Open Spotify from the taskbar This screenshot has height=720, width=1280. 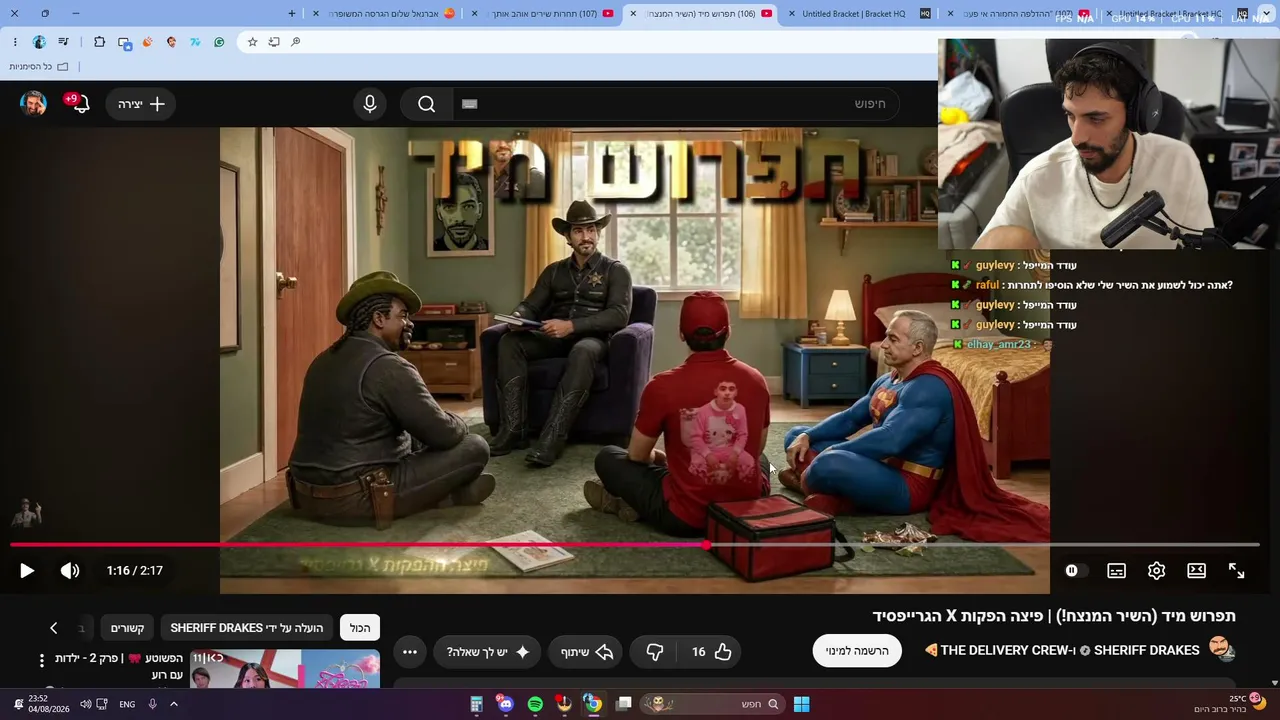535,704
